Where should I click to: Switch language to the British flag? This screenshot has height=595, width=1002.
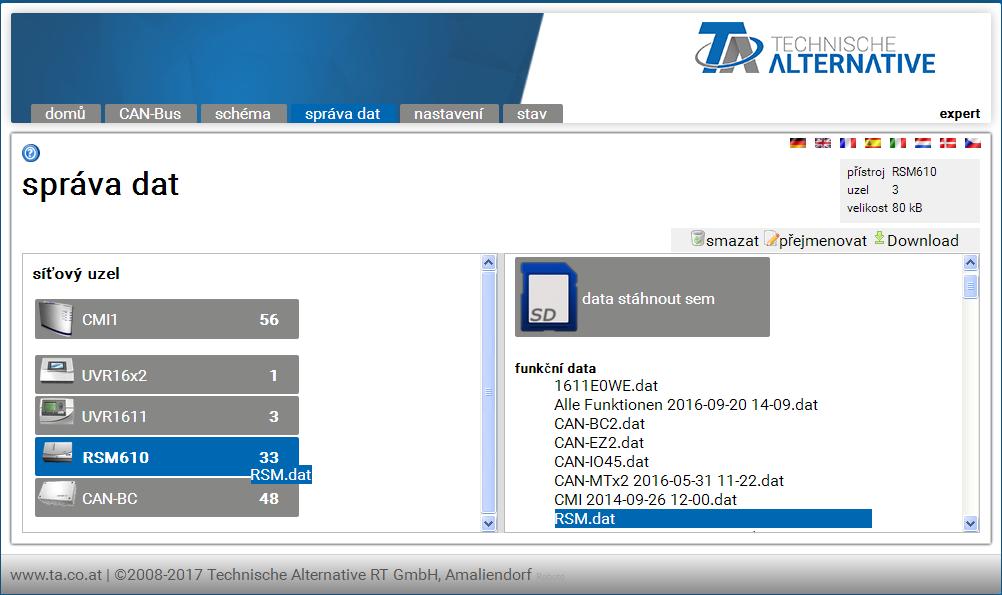click(x=822, y=143)
